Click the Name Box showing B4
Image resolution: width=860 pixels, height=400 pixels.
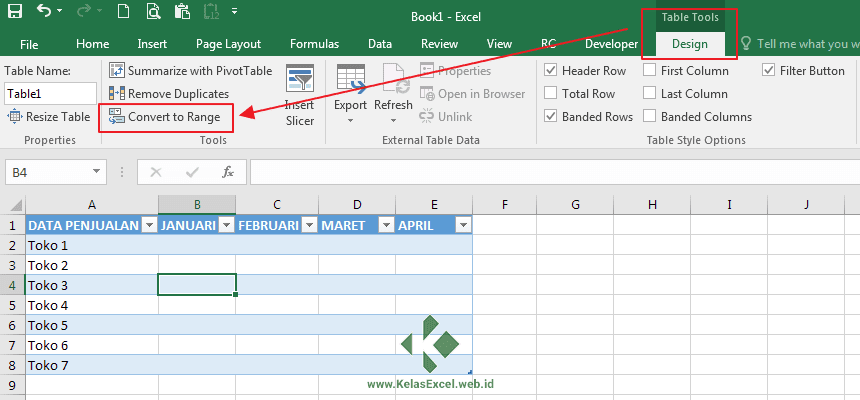(47, 172)
